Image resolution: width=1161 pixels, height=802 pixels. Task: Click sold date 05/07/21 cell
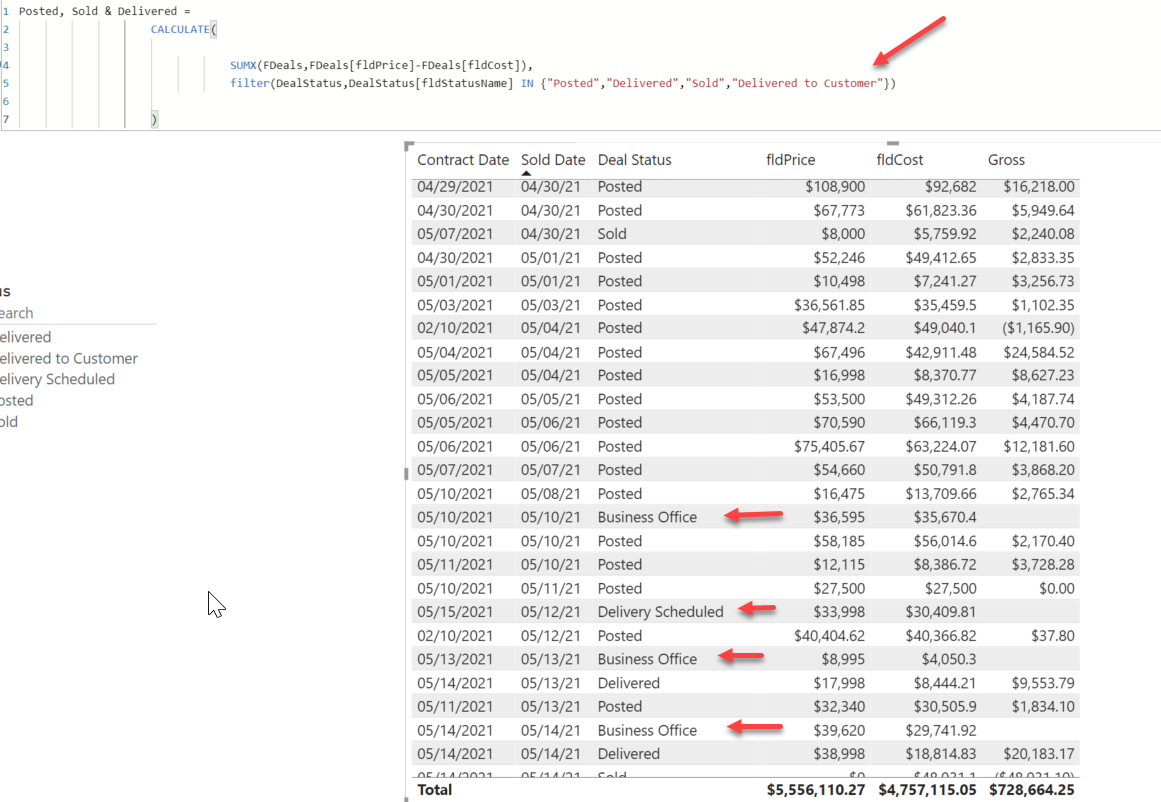point(550,470)
